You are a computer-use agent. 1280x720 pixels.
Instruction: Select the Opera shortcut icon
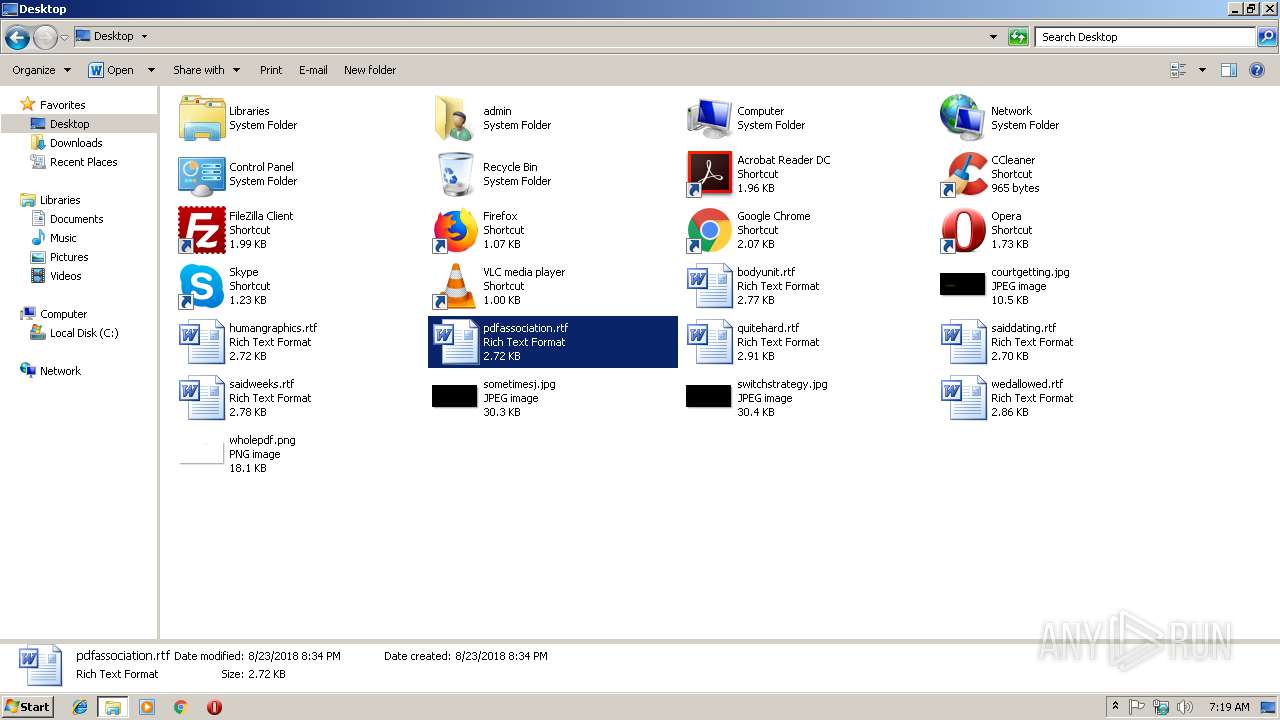[x=963, y=230]
